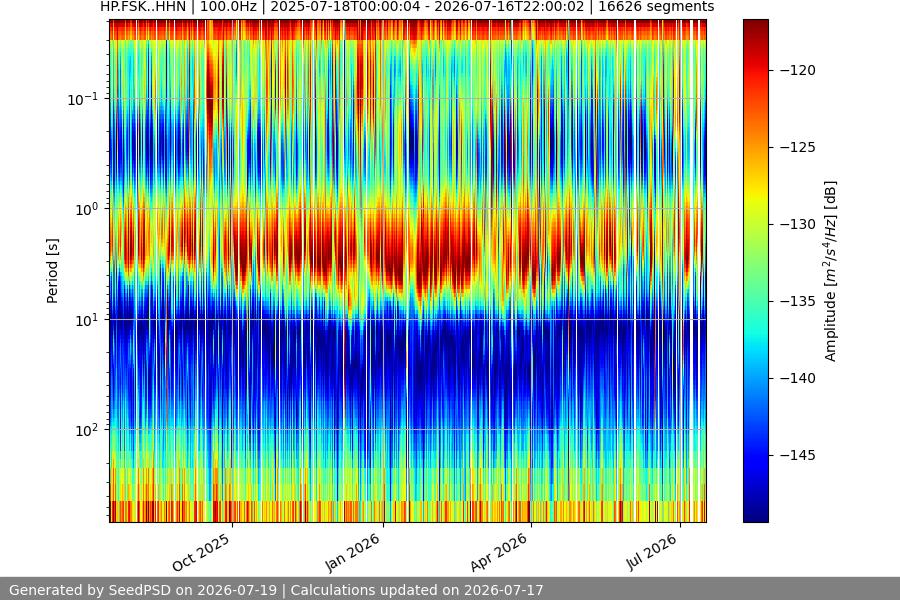Click the -125 colorbar tick label
The width and height of the screenshot is (900, 600).
pyautogui.click(x=798, y=147)
